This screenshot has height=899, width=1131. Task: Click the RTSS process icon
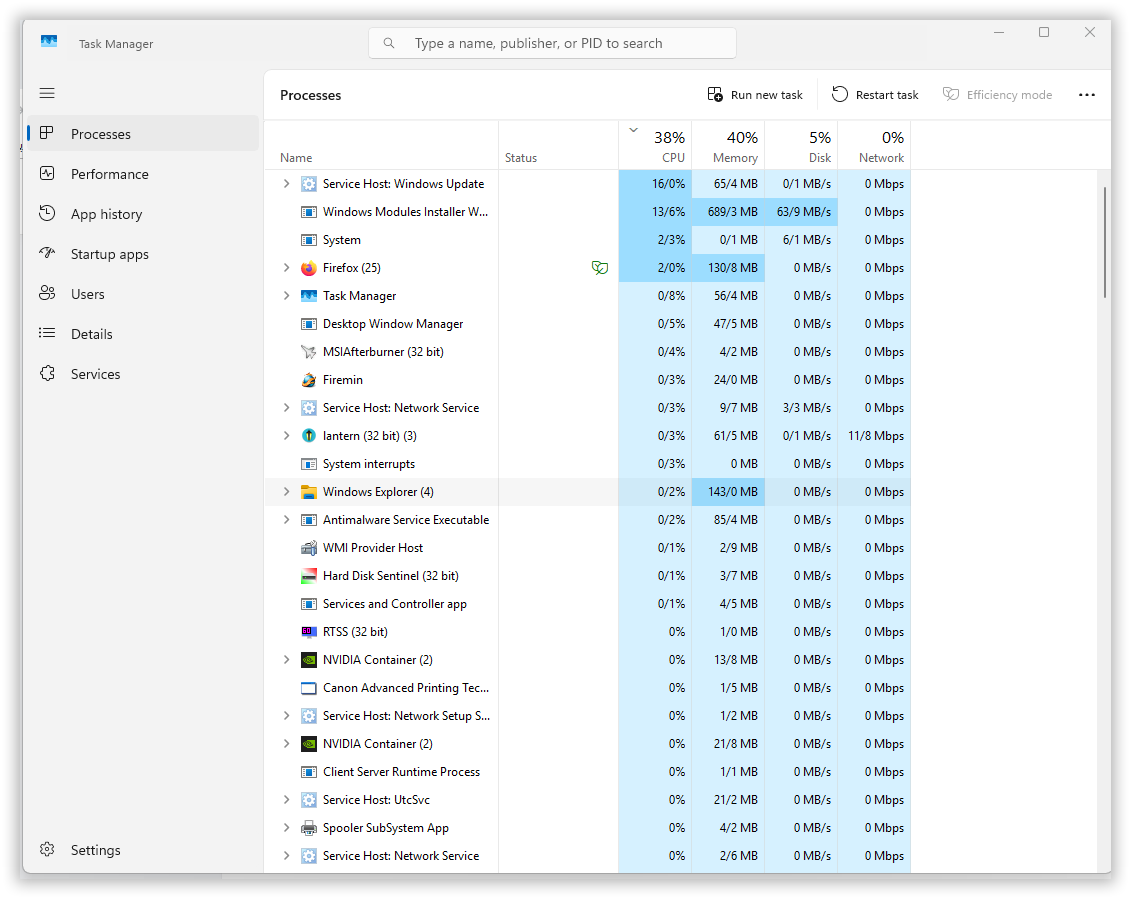309,632
